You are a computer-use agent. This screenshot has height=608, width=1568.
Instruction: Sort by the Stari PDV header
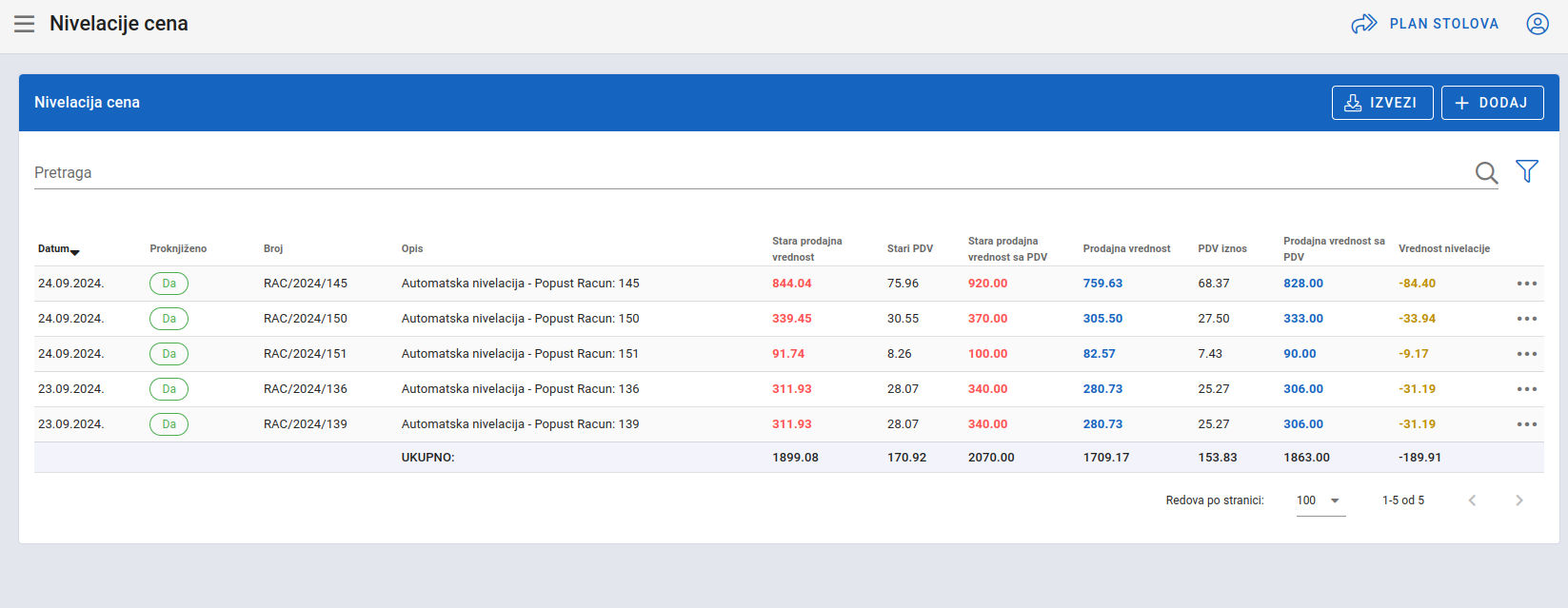910,249
